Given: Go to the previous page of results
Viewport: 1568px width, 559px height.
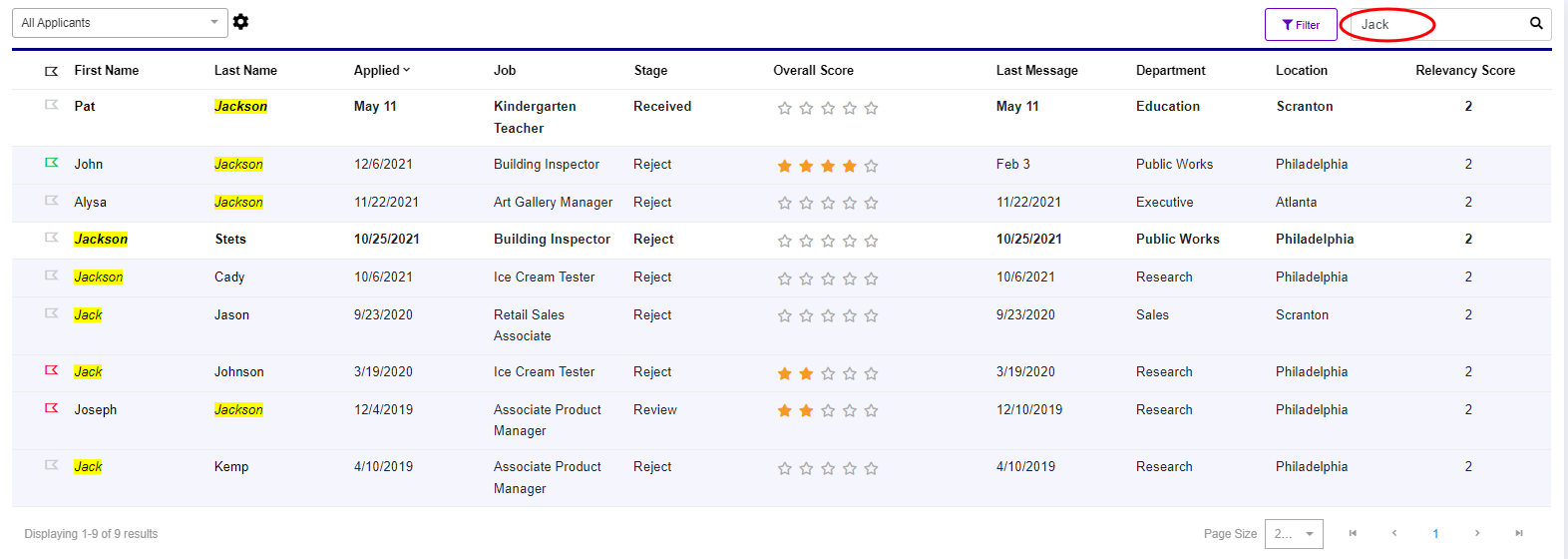Looking at the screenshot, I should coord(1394,533).
